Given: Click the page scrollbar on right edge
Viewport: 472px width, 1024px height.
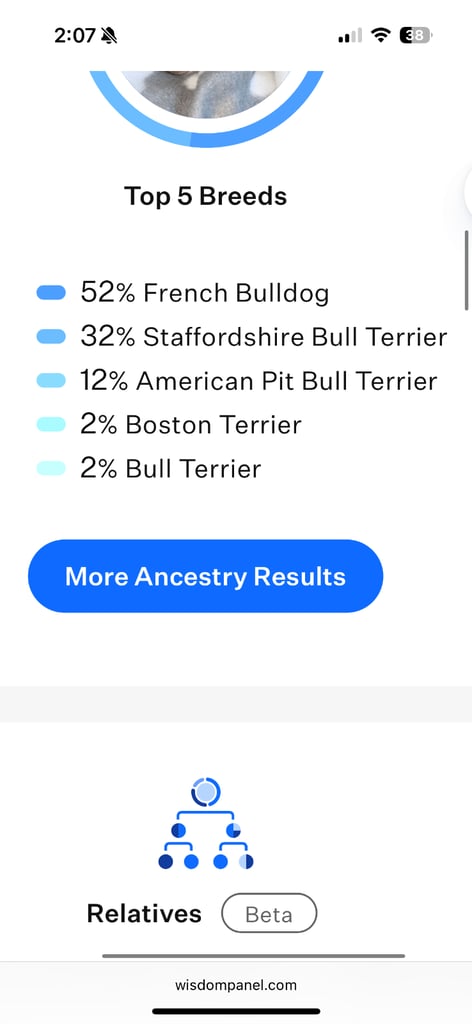Looking at the screenshot, I should click(x=467, y=270).
